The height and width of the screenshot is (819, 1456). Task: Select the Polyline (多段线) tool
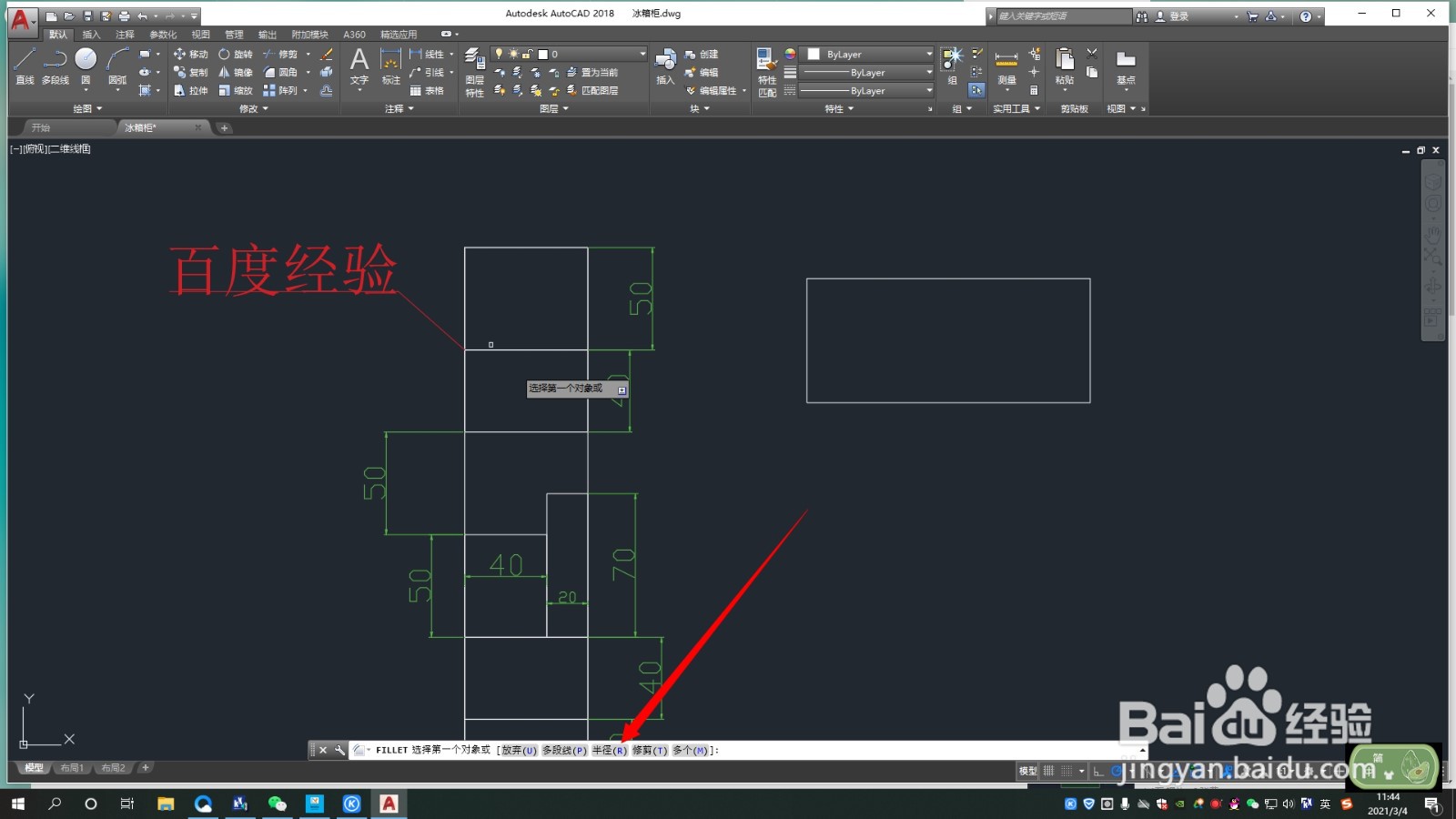tap(56, 66)
